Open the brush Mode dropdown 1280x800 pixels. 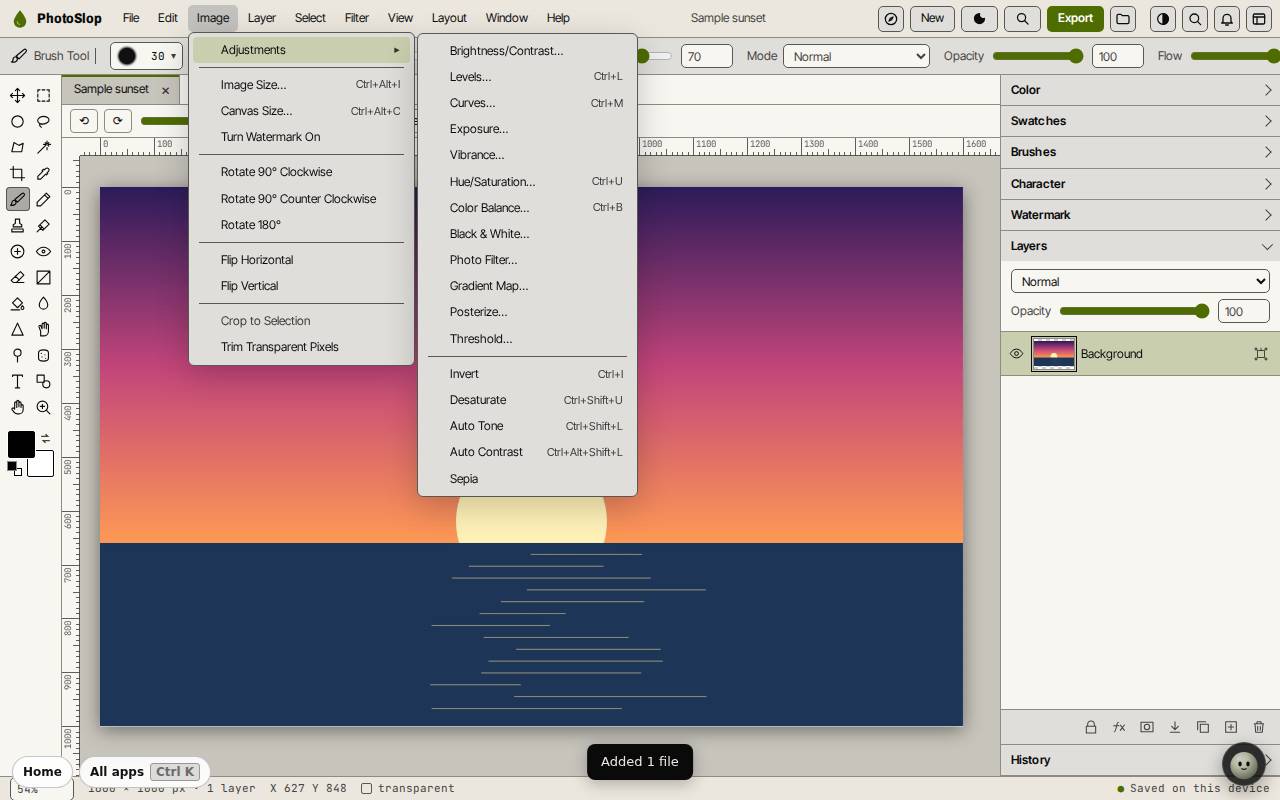856,57
